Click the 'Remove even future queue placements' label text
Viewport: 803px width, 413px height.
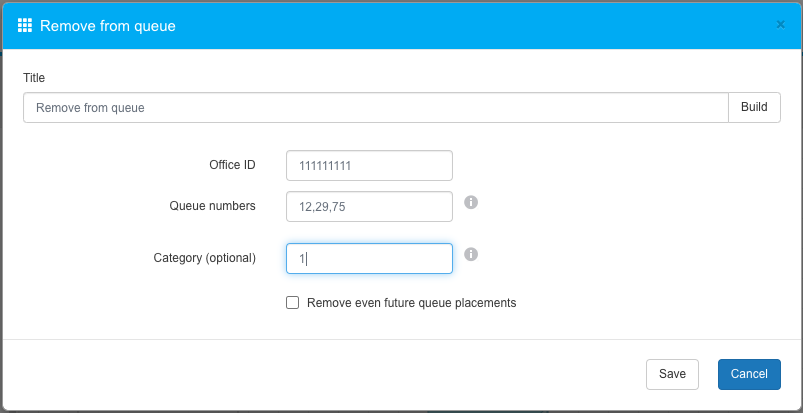pyautogui.click(x=411, y=302)
